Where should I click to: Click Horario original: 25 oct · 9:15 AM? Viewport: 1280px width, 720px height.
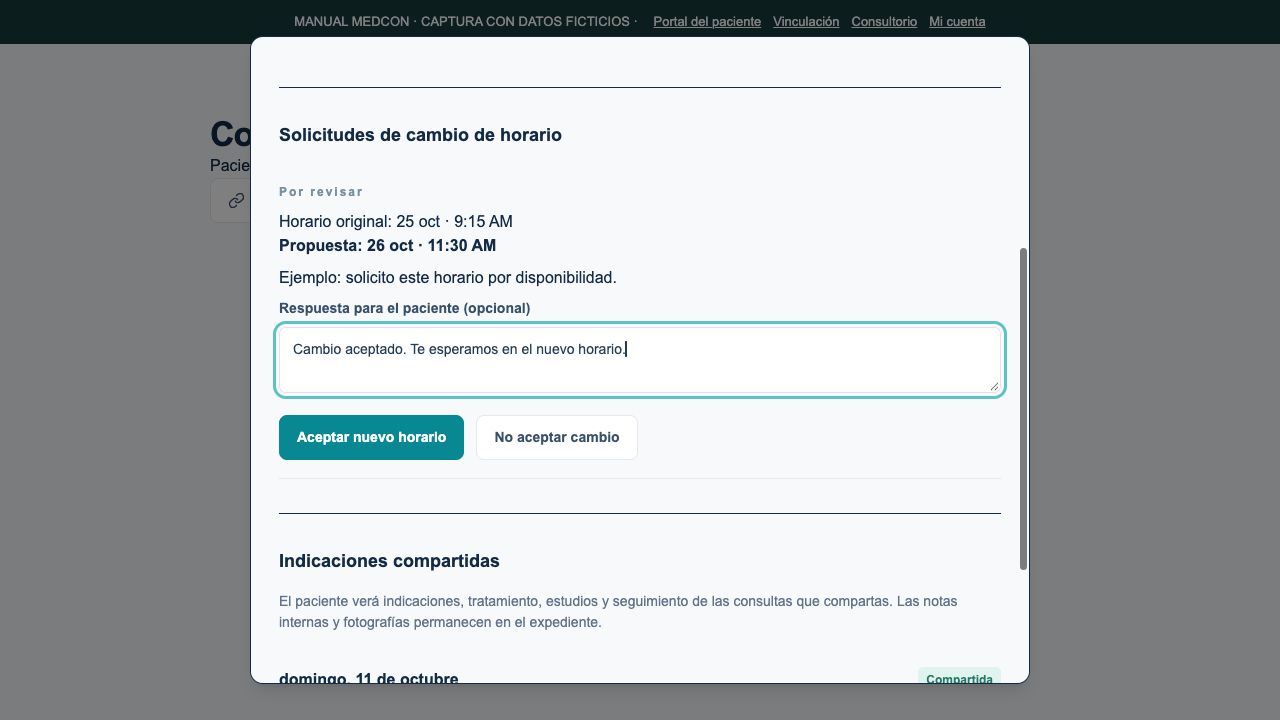pyautogui.click(x=396, y=221)
